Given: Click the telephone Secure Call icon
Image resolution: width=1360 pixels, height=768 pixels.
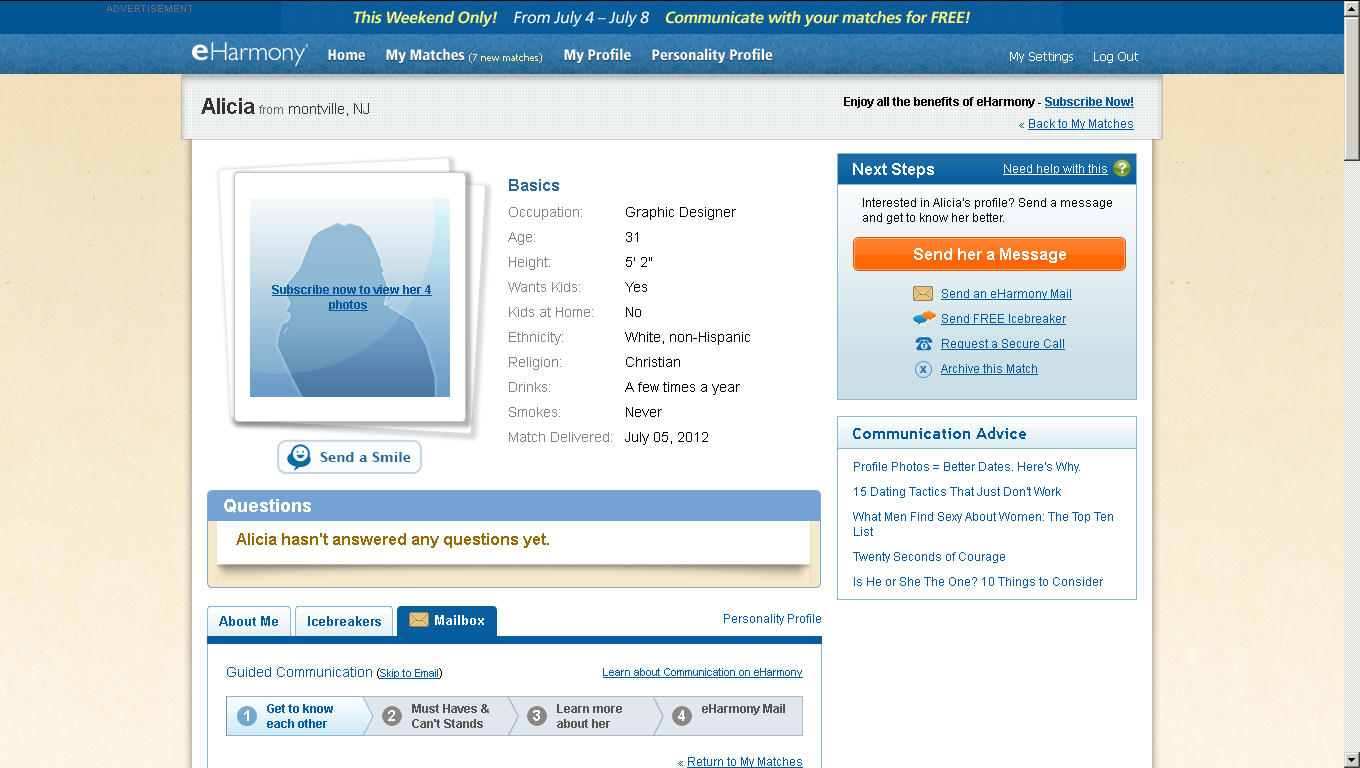Looking at the screenshot, I should (924, 344).
